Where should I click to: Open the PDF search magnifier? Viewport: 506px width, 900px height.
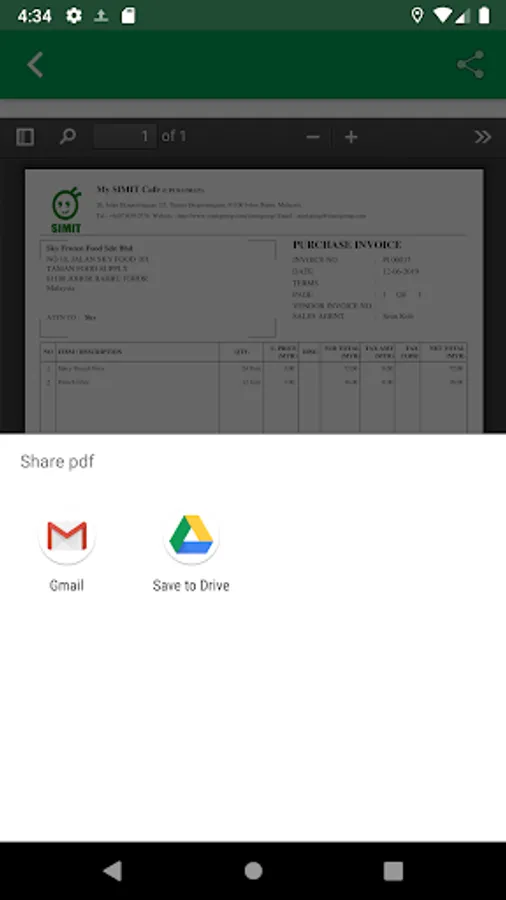[x=68, y=137]
